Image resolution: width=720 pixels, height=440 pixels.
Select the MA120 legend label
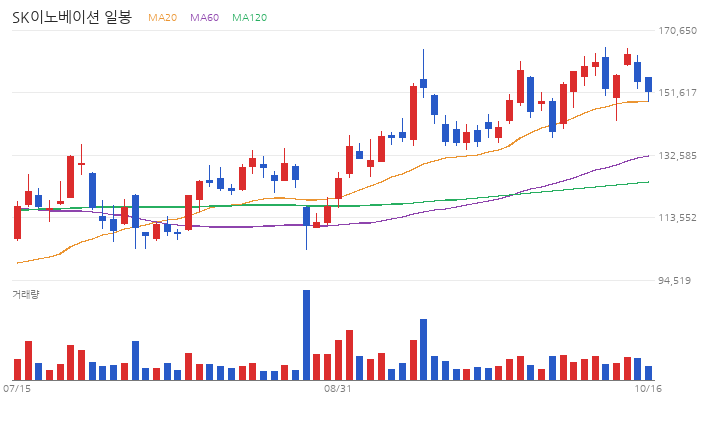tap(249, 17)
